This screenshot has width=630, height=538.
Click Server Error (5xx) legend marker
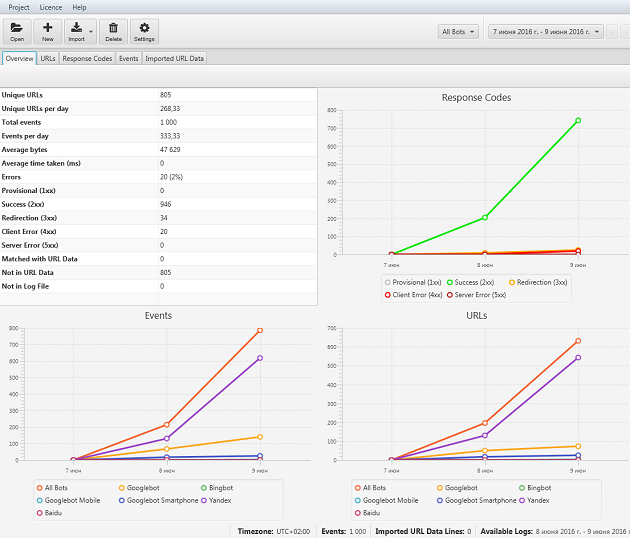pos(450,295)
